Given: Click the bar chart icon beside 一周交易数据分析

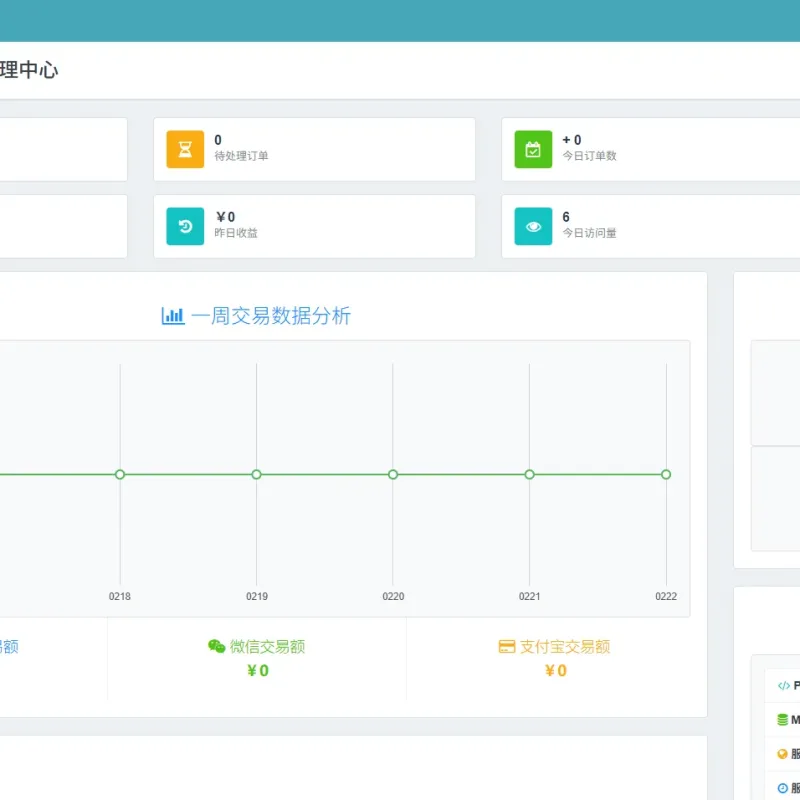Looking at the screenshot, I should point(173,316).
